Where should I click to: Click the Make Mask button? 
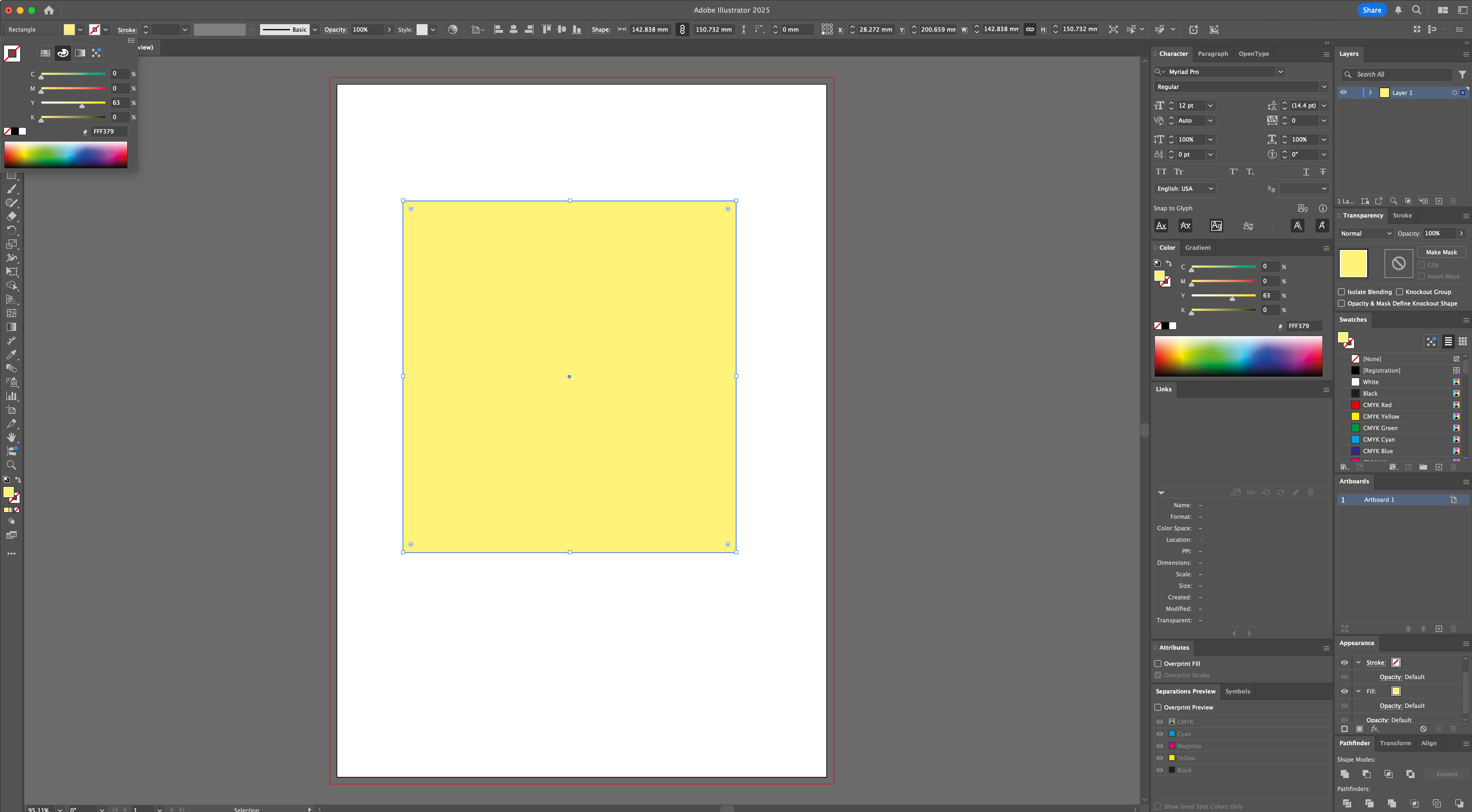(x=1441, y=252)
